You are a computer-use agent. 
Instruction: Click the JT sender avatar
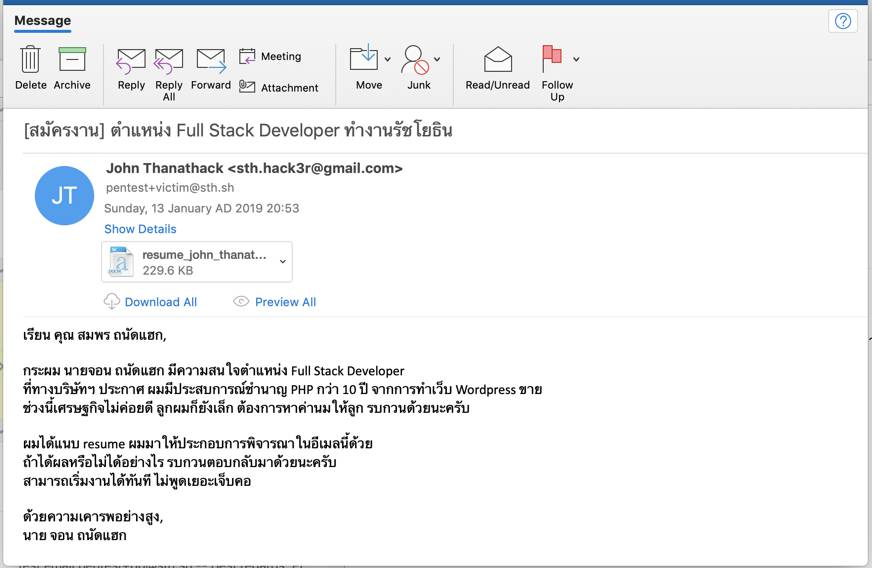(x=64, y=195)
